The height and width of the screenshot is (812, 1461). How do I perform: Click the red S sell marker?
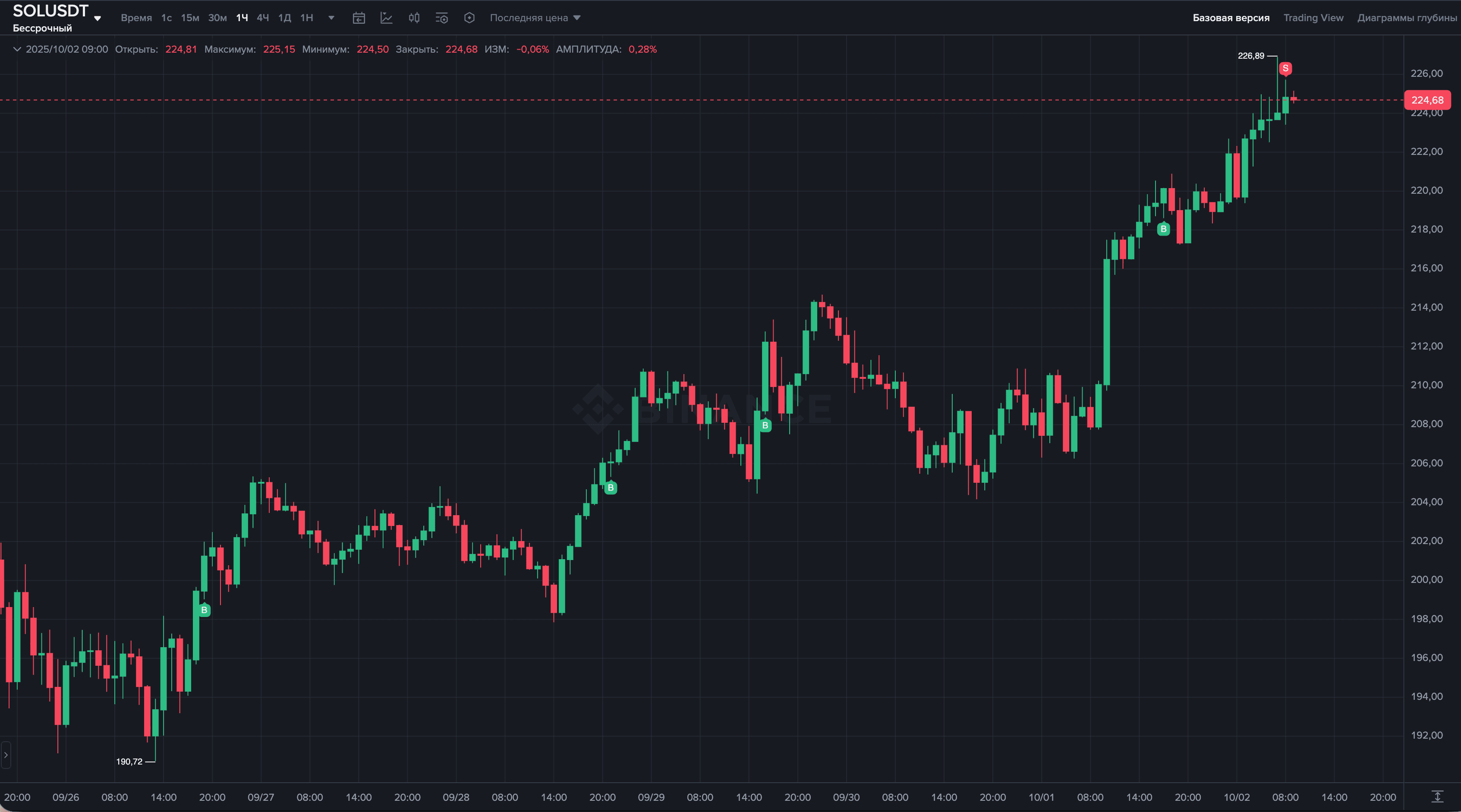[x=1285, y=68]
